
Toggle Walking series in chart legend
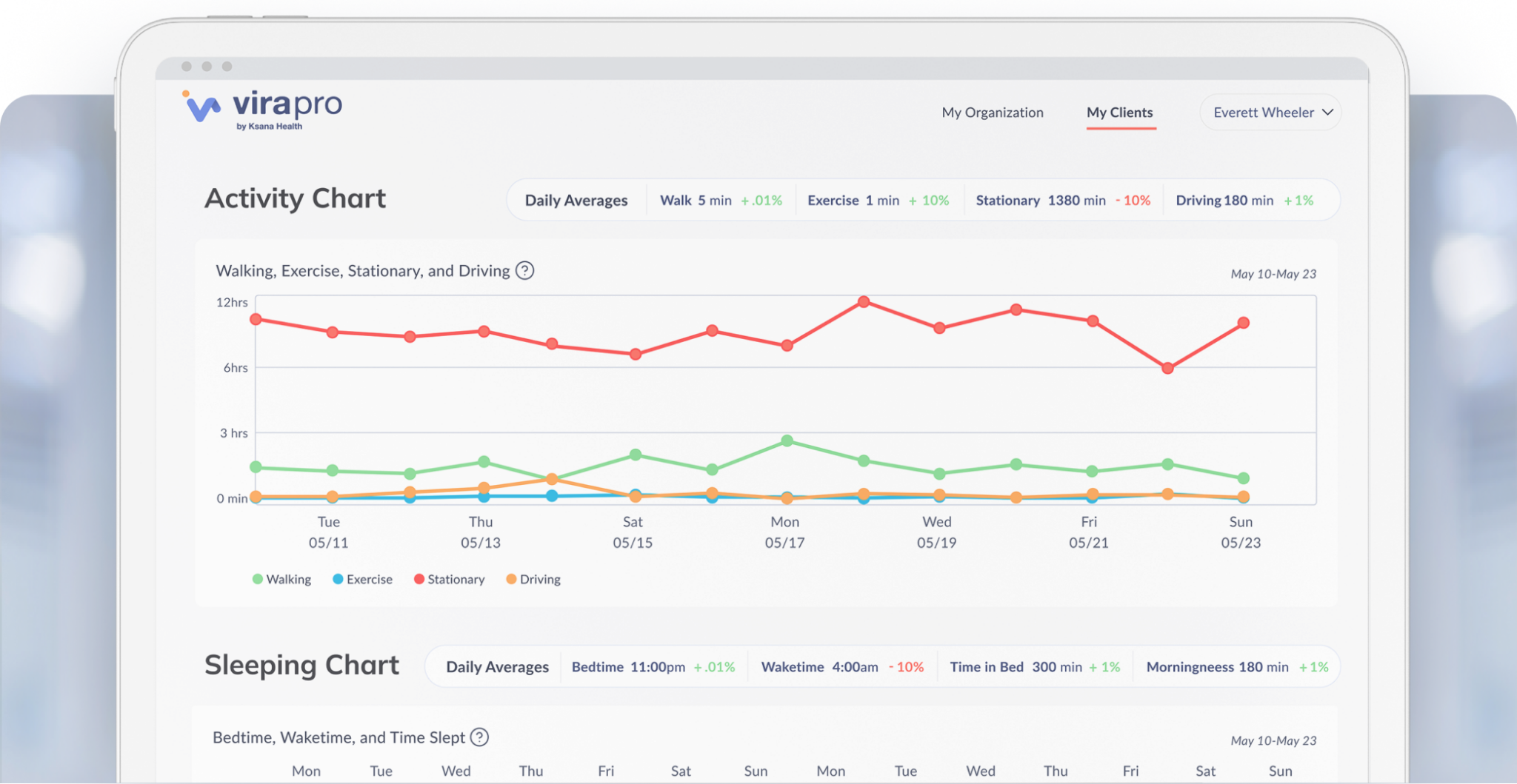click(x=281, y=579)
